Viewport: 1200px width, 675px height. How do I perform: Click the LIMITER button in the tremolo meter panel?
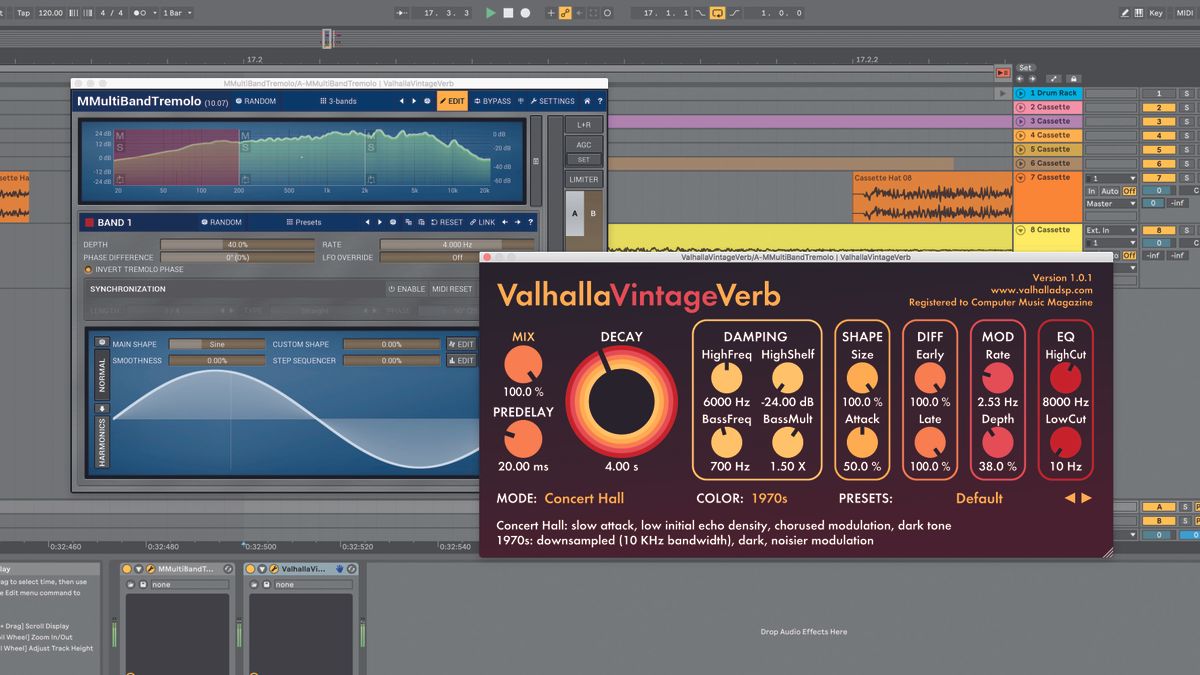pos(584,178)
